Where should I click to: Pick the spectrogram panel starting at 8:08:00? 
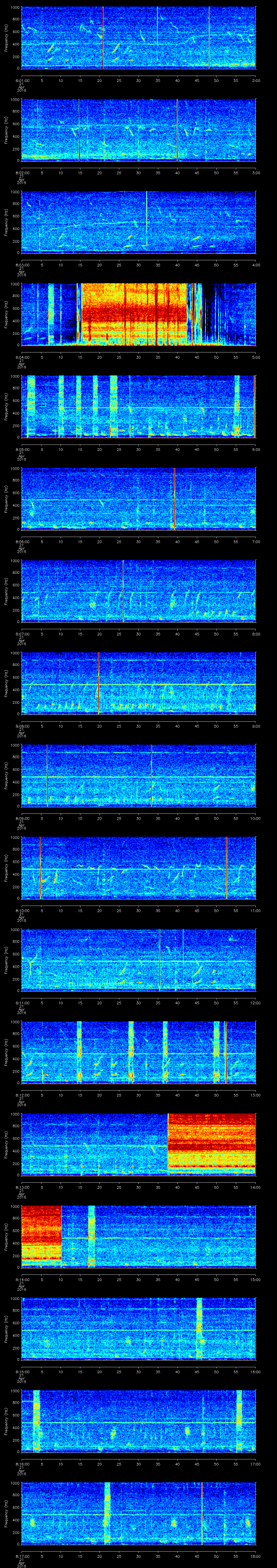click(x=138, y=683)
